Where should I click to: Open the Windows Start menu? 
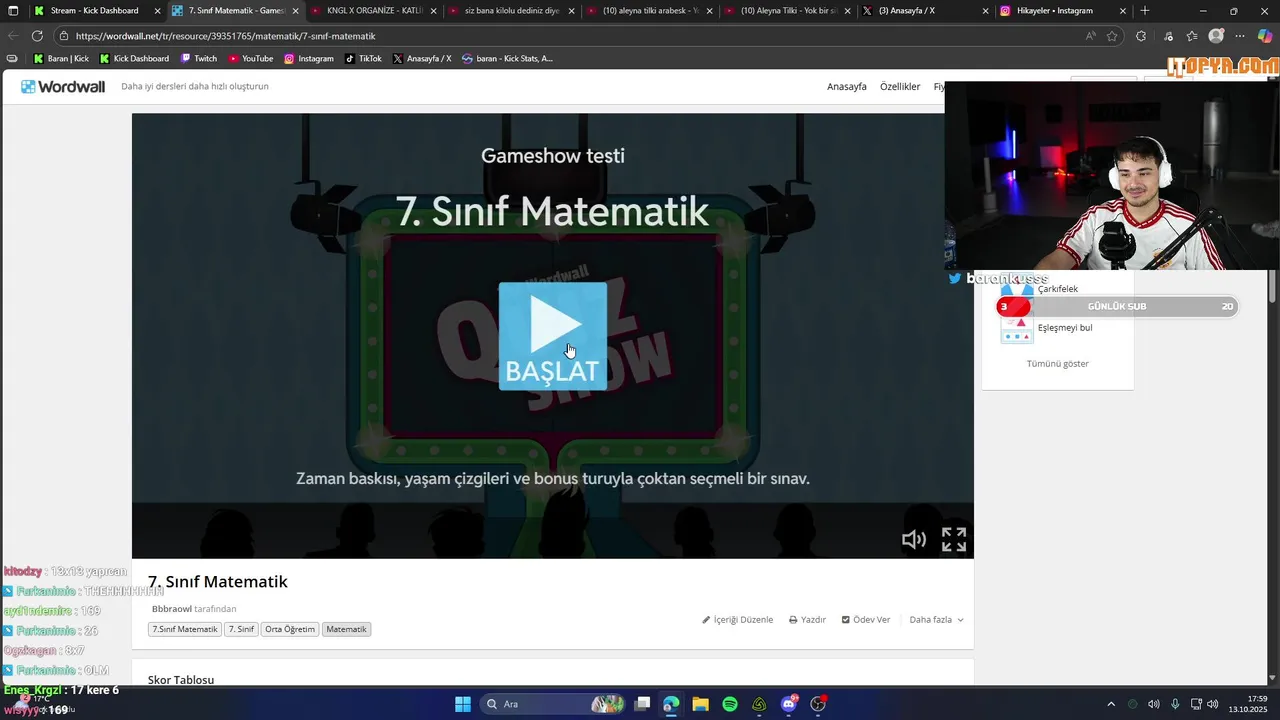coord(463,704)
